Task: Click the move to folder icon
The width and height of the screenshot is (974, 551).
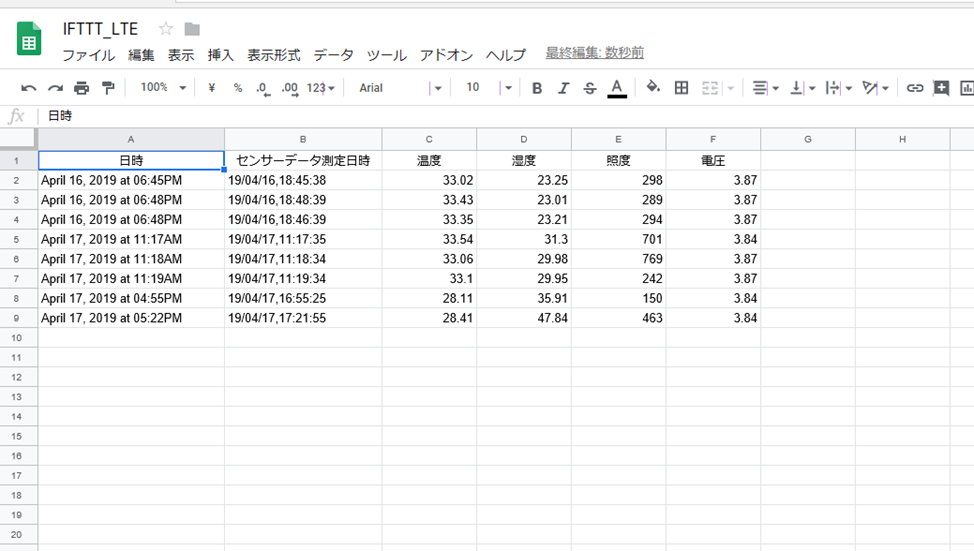Action: pos(192,29)
